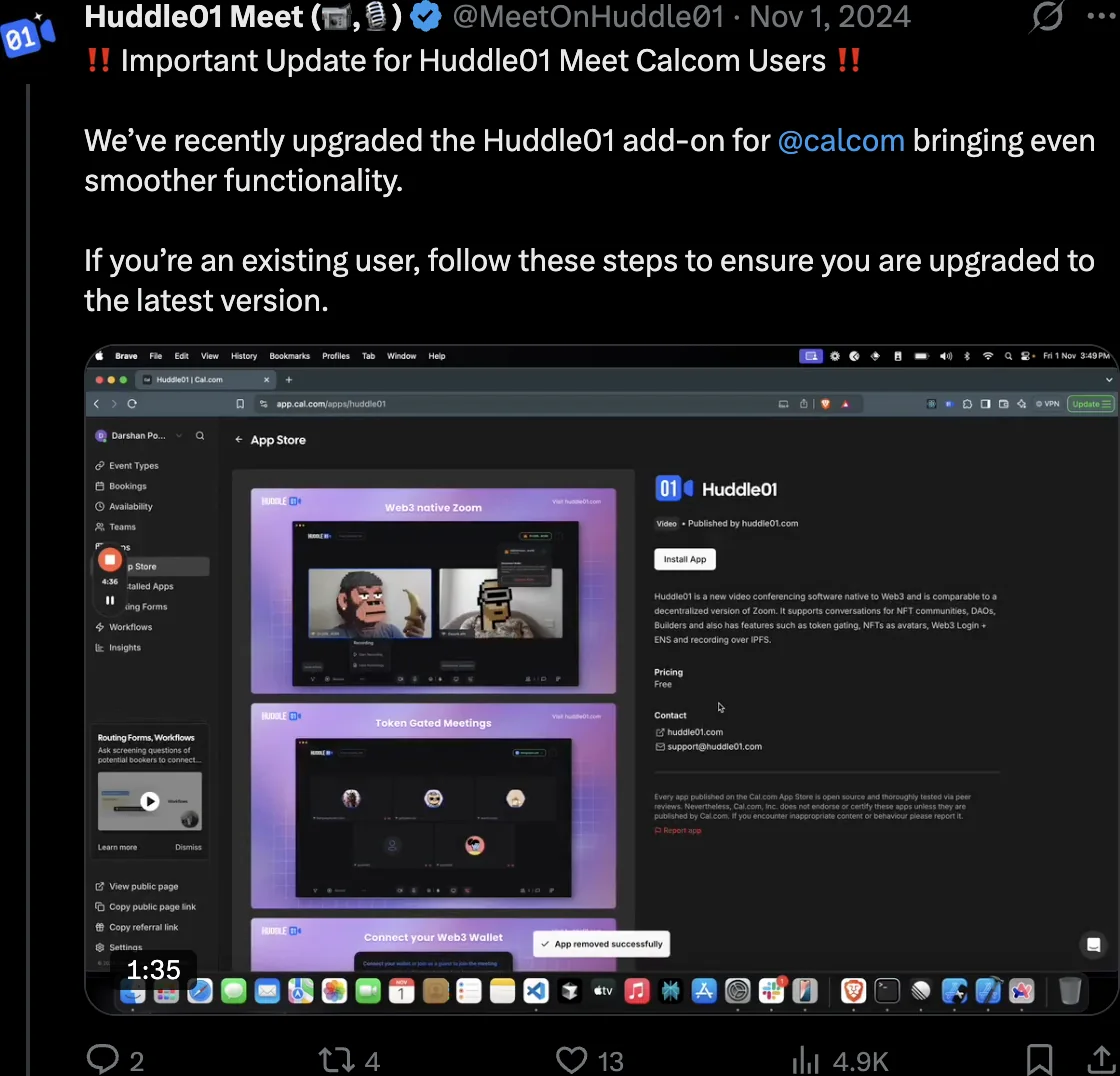Share the tweet via share icon
The image size is (1120, 1076).
point(1101,1060)
